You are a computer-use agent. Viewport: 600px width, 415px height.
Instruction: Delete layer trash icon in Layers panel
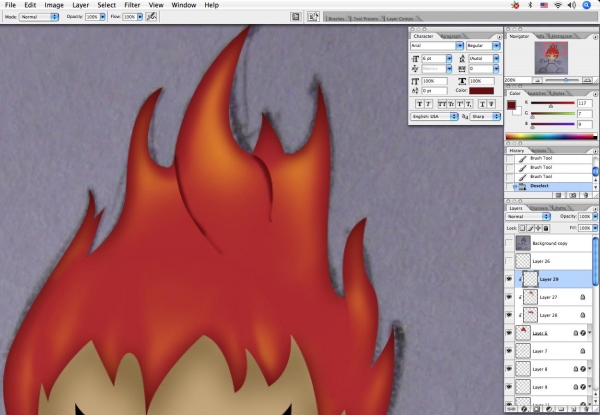(586, 410)
